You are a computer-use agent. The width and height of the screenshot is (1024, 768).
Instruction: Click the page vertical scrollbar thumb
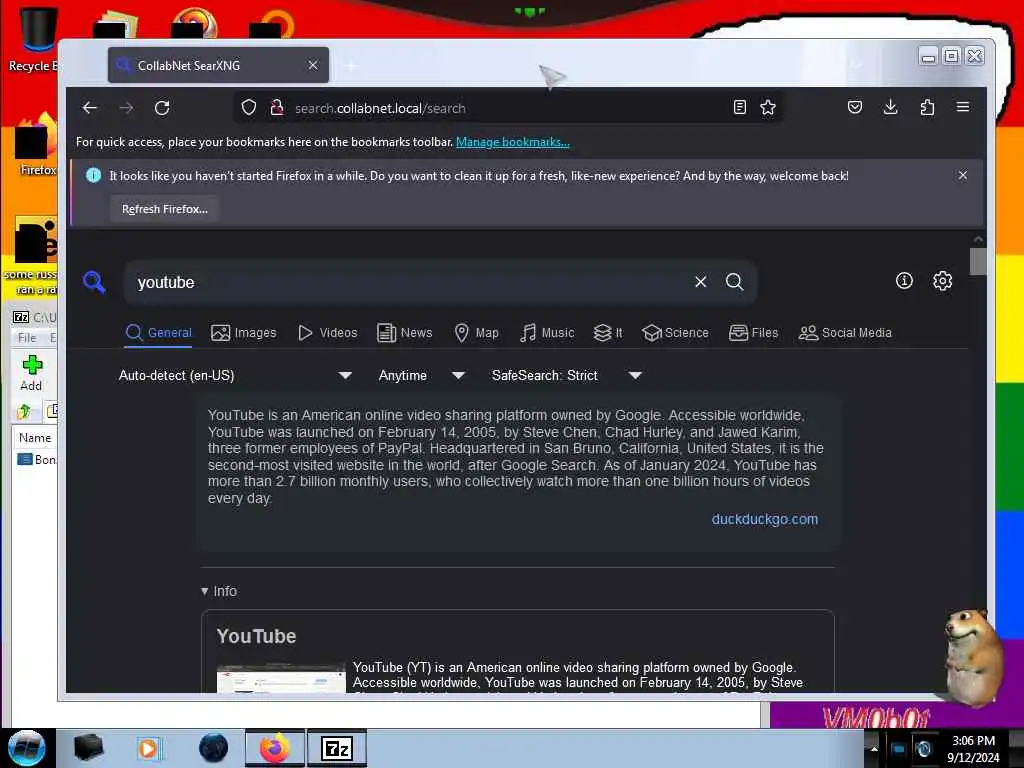pyautogui.click(x=978, y=261)
